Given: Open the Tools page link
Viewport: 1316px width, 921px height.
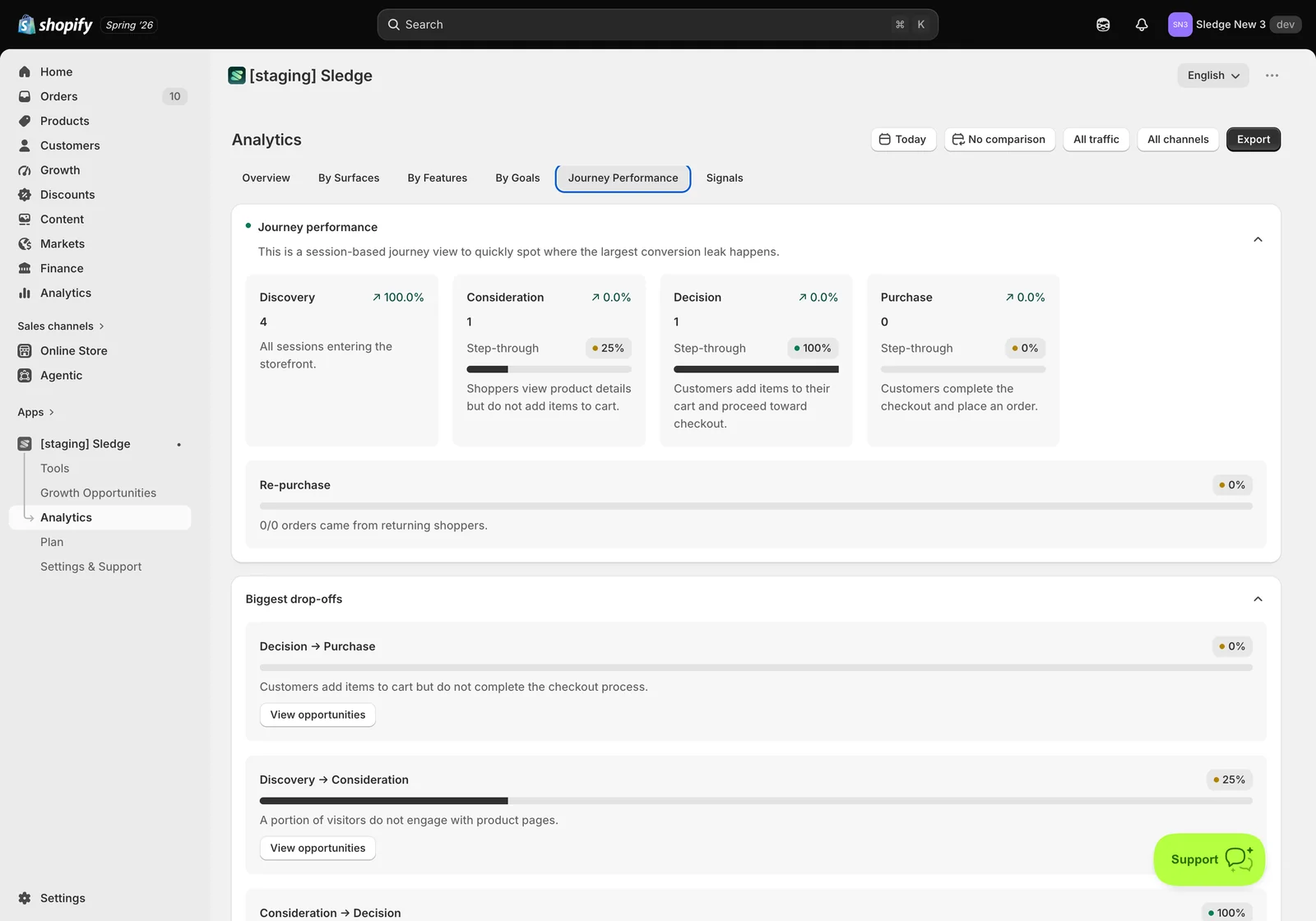Looking at the screenshot, I should click(55, 469).
